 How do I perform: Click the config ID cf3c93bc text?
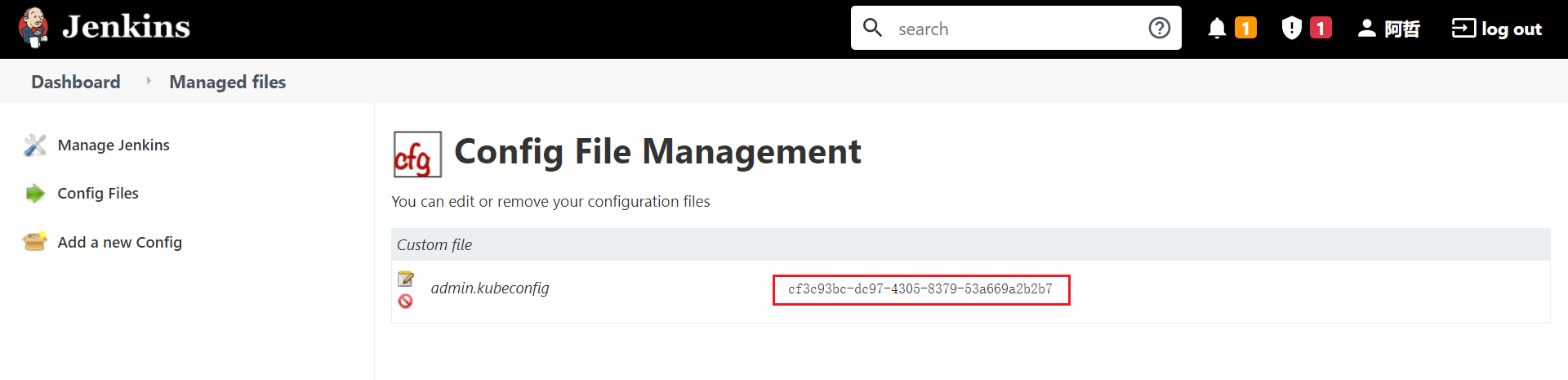tap(920, 289)
